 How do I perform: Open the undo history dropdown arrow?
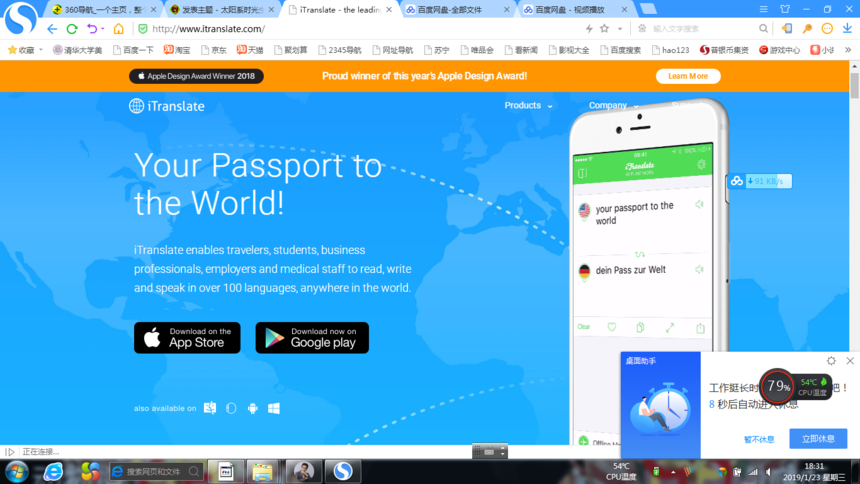pos(103,29)
